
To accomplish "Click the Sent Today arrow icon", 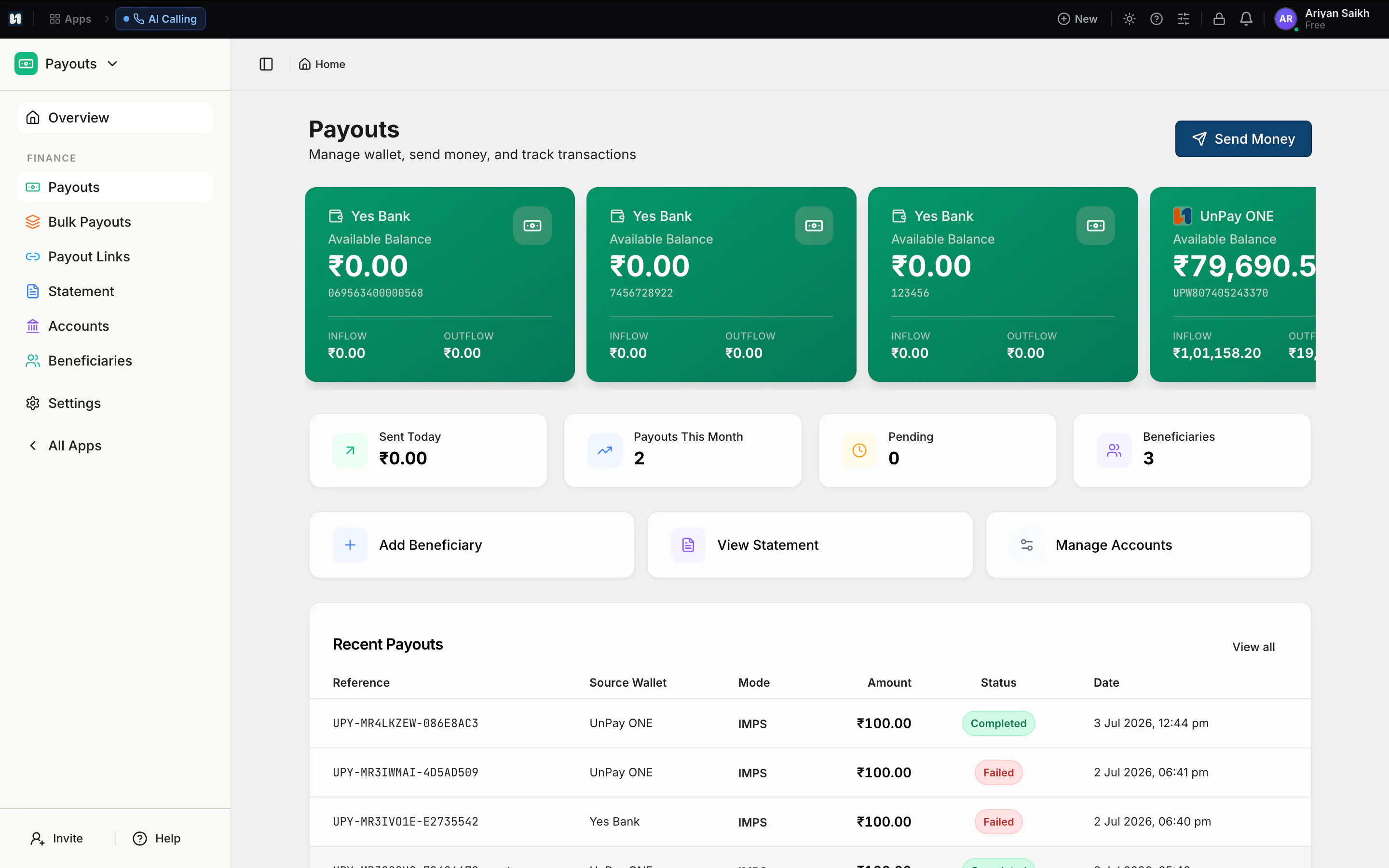I will [350, 451].
